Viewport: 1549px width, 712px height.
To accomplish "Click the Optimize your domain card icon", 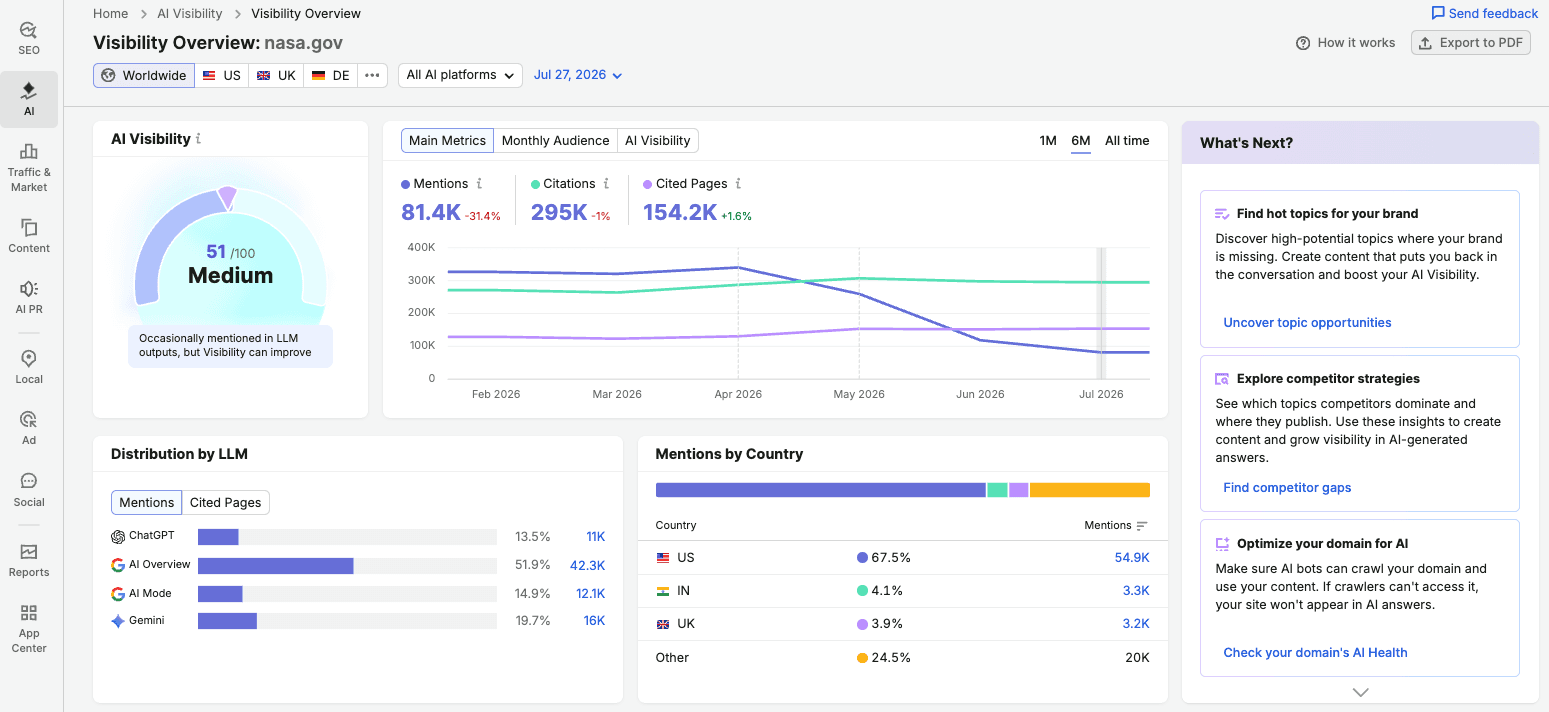I will click(x=1222, y=544).
